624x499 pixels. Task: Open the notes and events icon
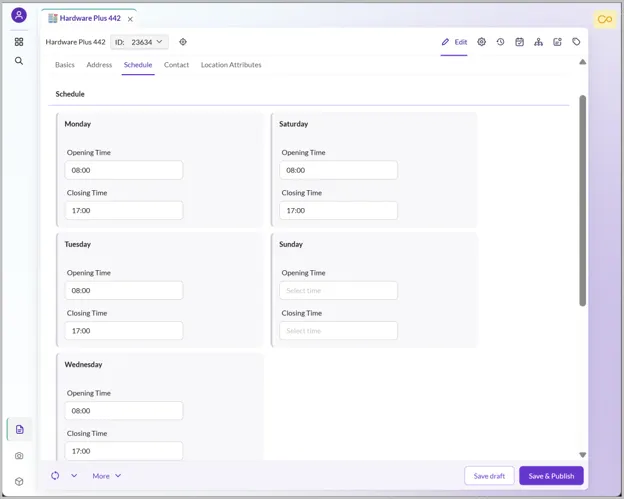[558, 42]
